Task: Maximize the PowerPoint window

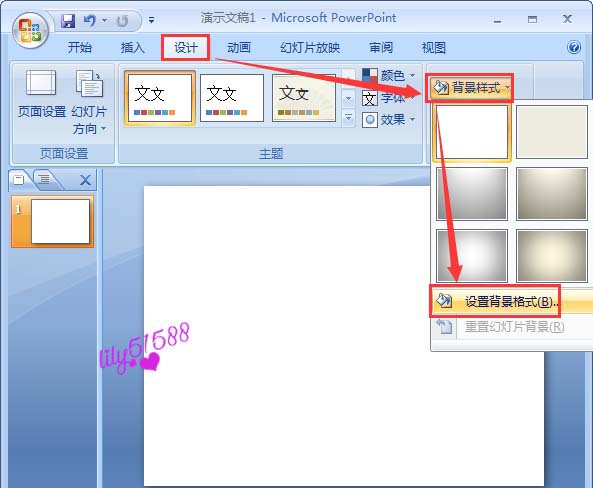Action: (532, 19)
